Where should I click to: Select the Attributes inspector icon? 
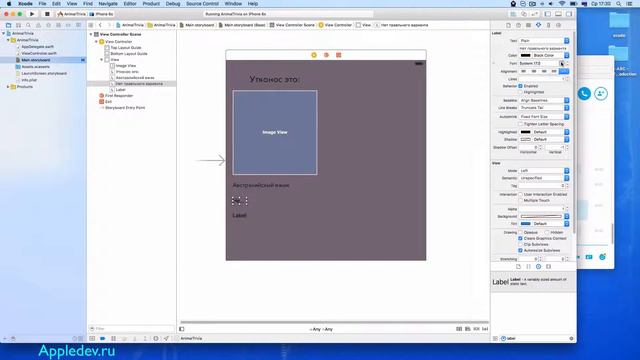click(x=538, y=25)
